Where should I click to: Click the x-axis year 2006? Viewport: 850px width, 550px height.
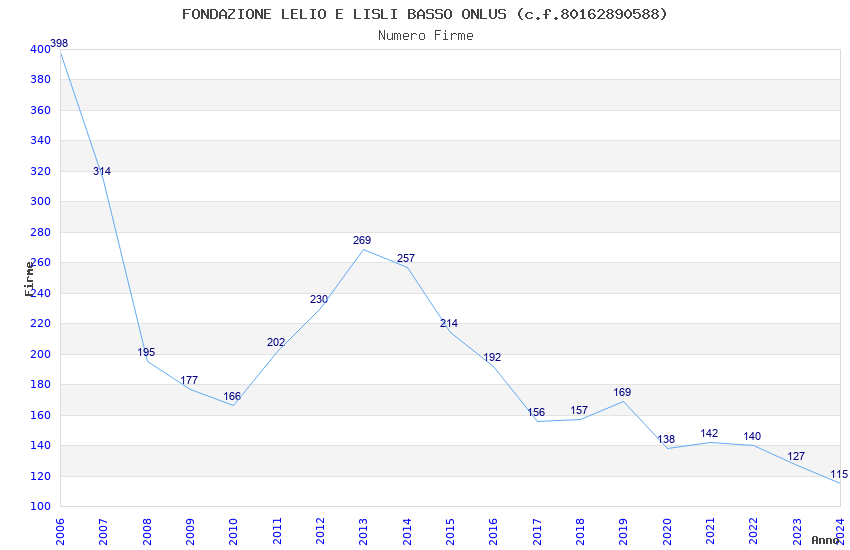click(x=60, y=532)
